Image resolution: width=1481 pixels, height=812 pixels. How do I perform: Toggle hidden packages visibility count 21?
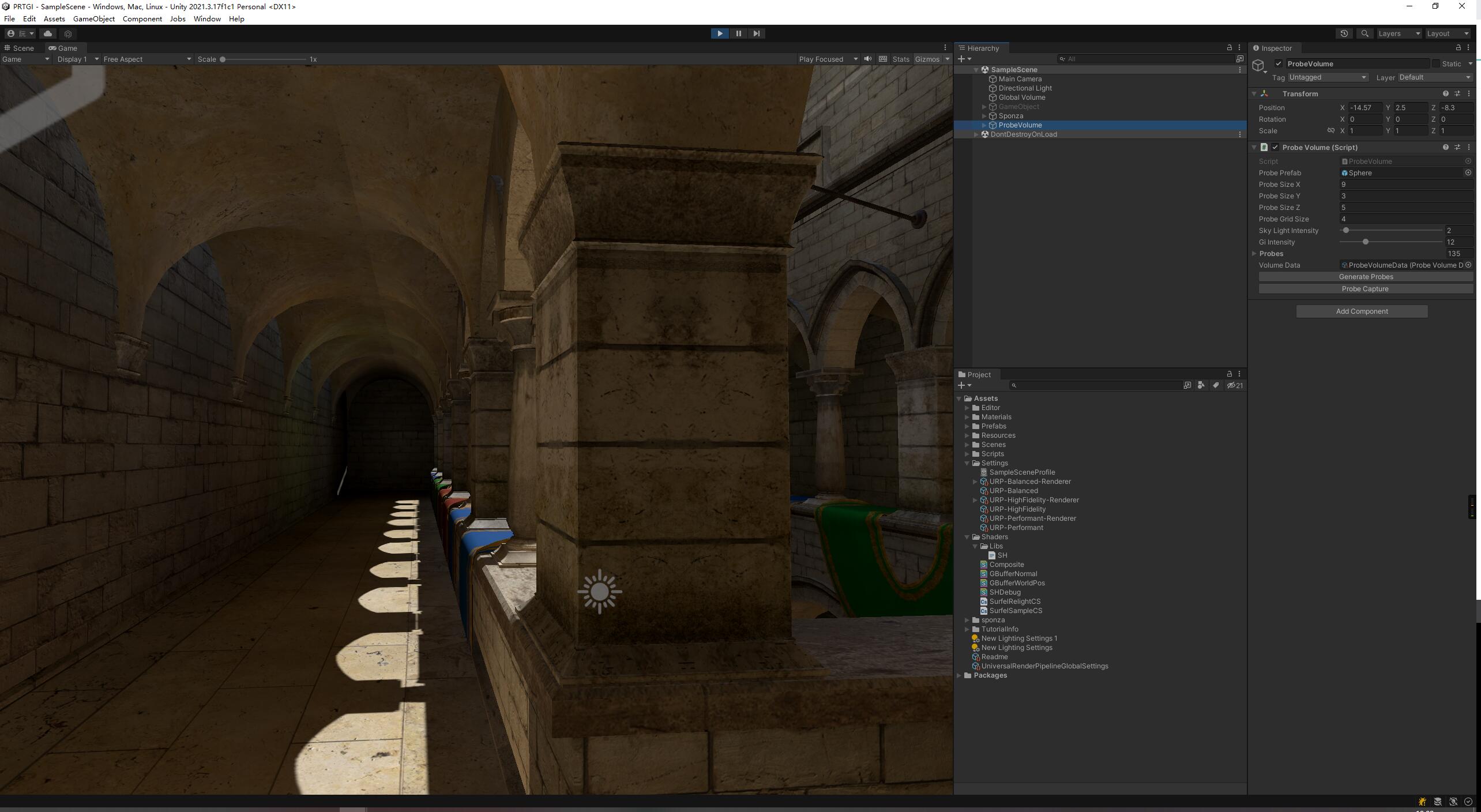click(x=1235, y=385)
